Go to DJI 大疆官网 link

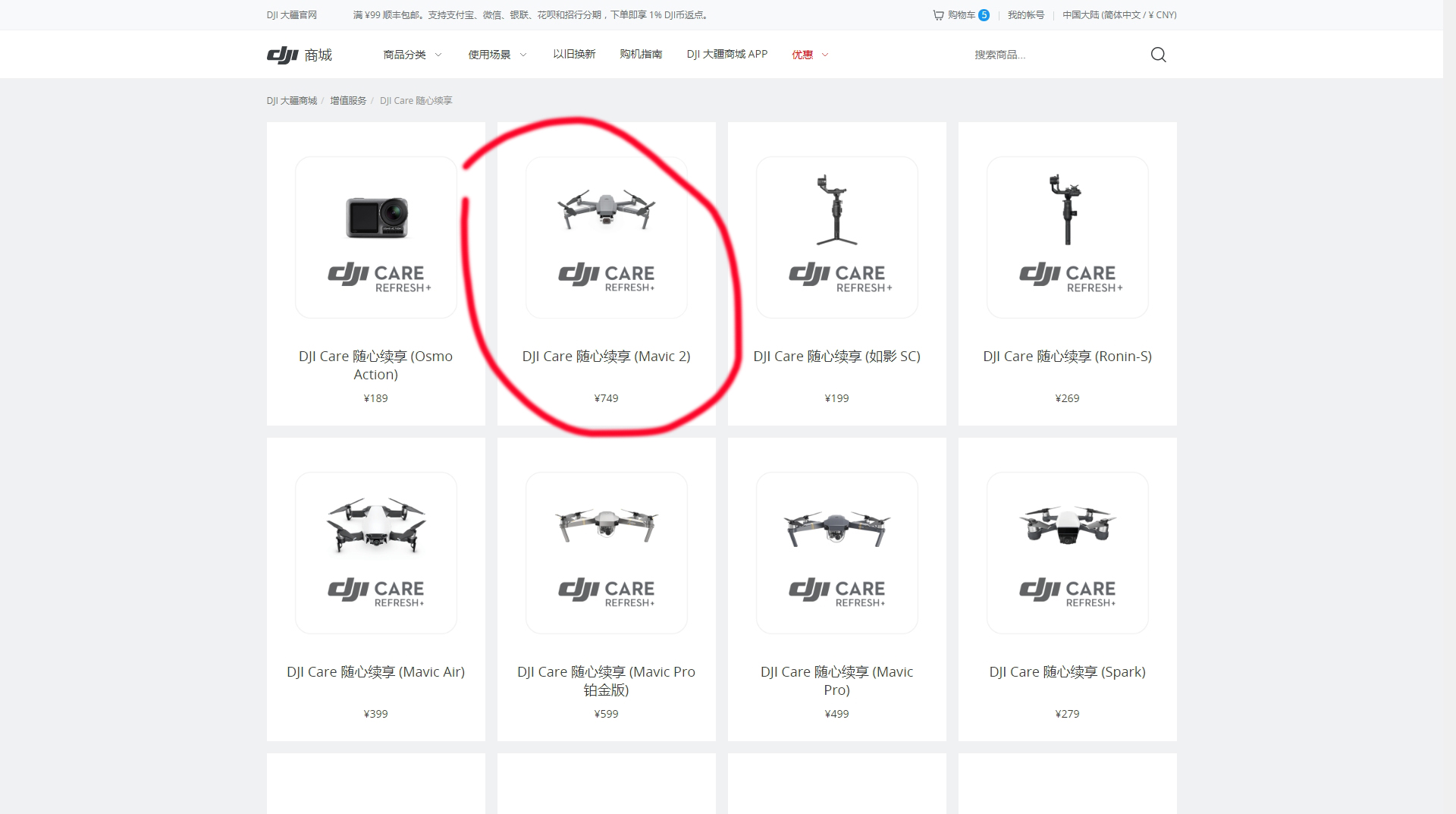pos(292,14)
